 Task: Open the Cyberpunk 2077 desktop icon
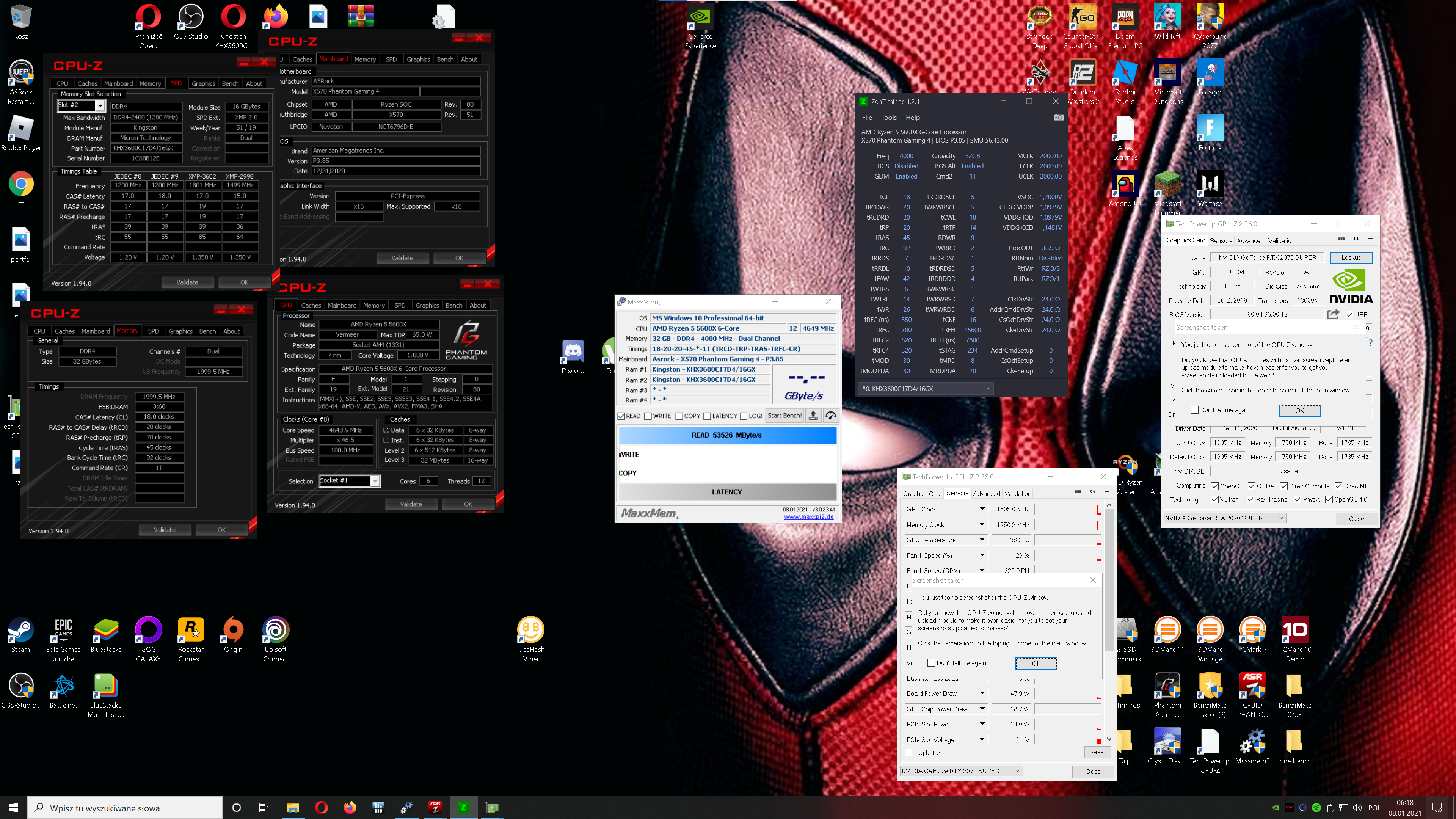click(x=1210, y=27)
